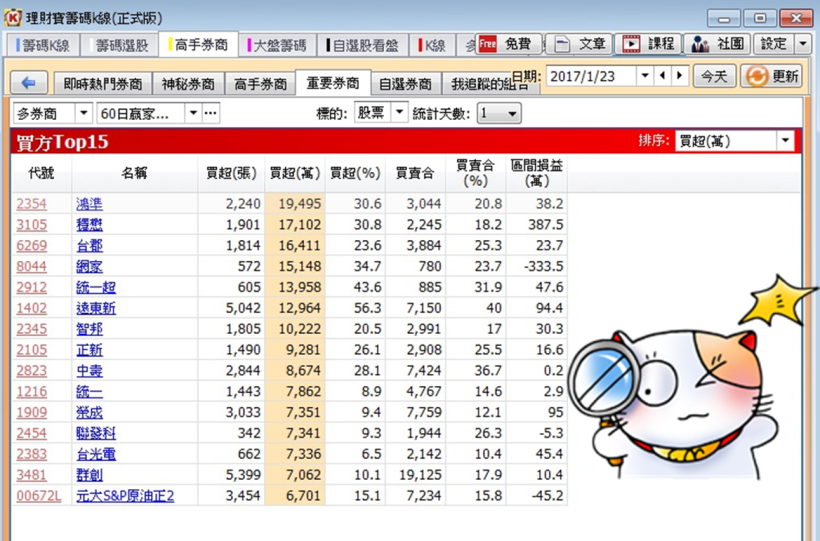The width and height of the screenshot is (820, 541).
Task: Select the 重要券商 sub-tab
Action: [333, 83]
